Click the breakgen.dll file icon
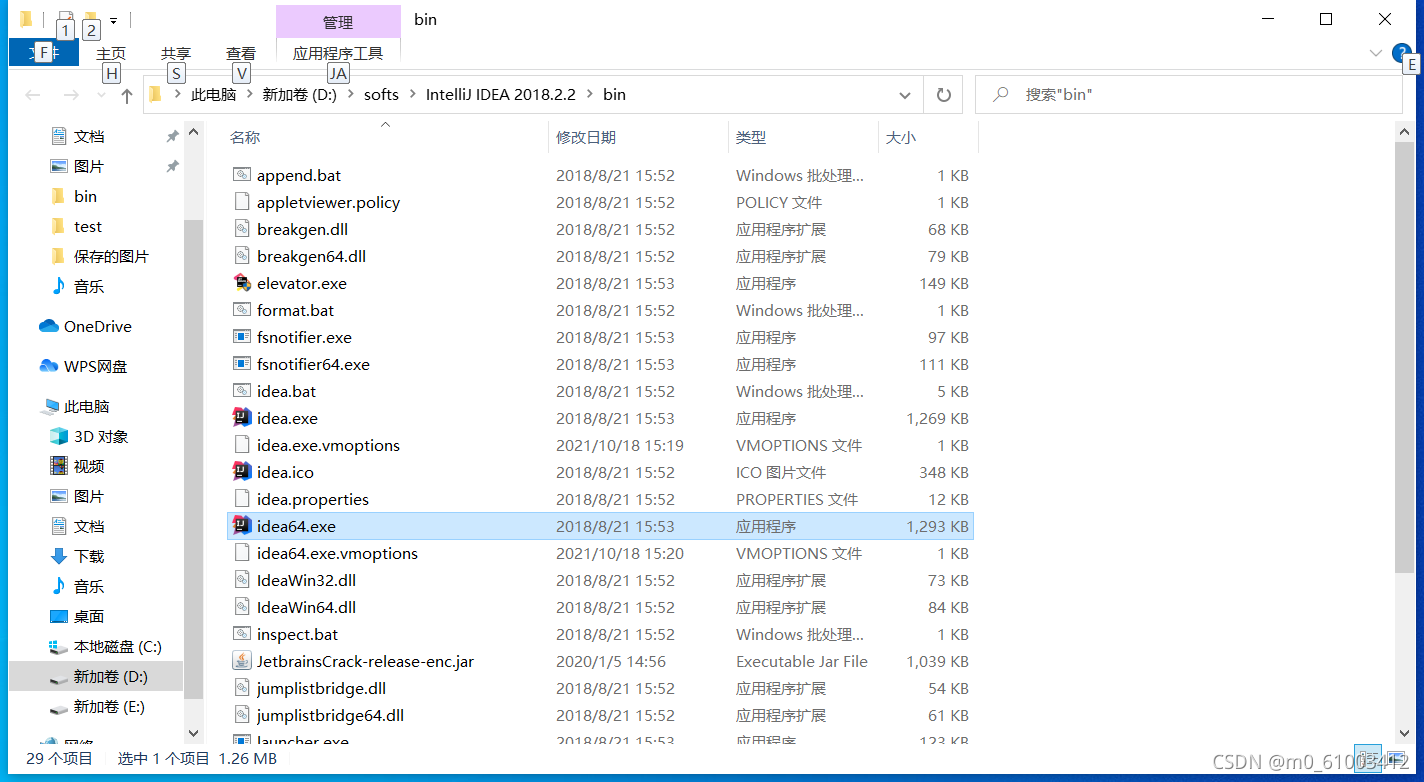The width and height of the screenshot is (1424, 782). [241, 229]
